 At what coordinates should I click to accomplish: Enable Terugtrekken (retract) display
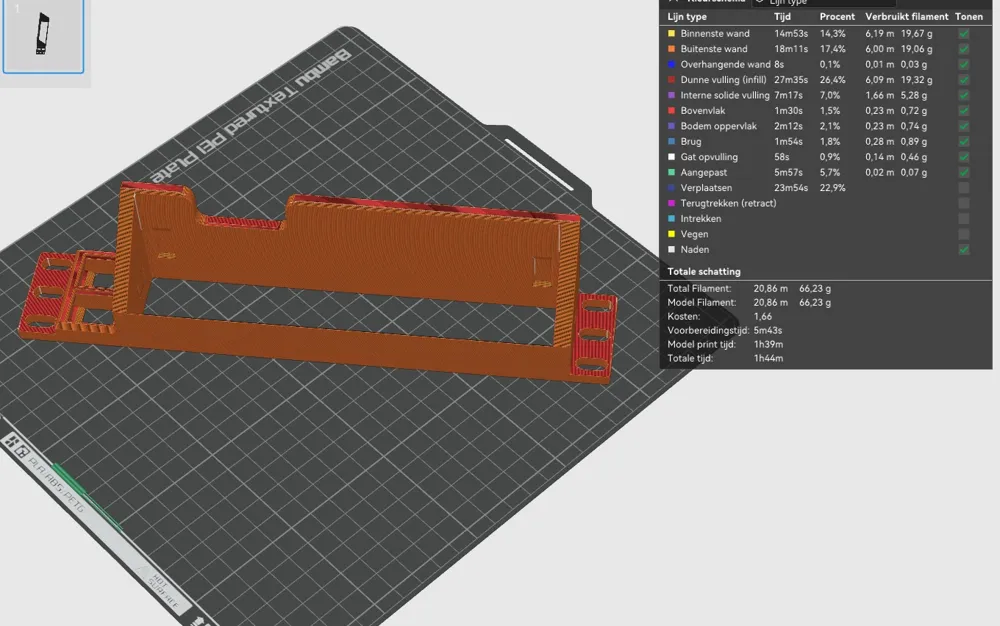pos(964,203)
